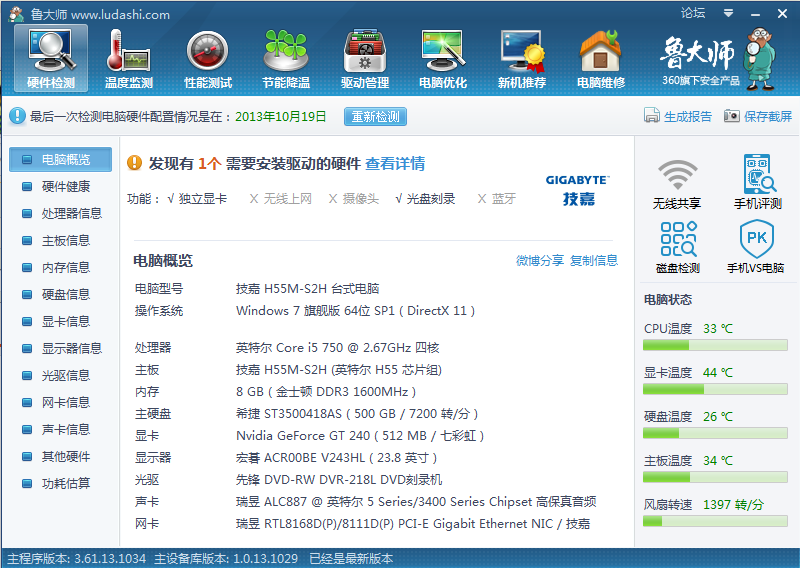Switch to 显卡信息 sidebar item
The width and height of the screenshot is (800, 568).
65,321
